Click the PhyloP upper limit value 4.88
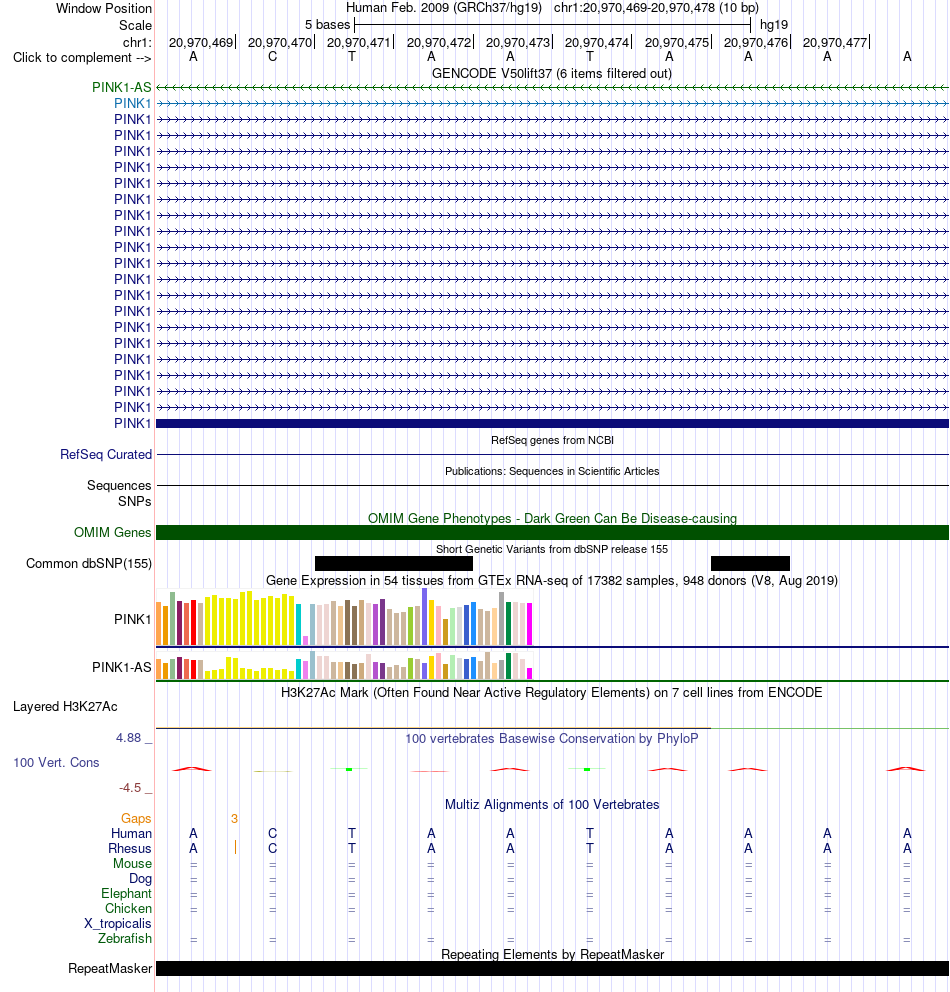This screenshot has height=992, width=950. 128,738
